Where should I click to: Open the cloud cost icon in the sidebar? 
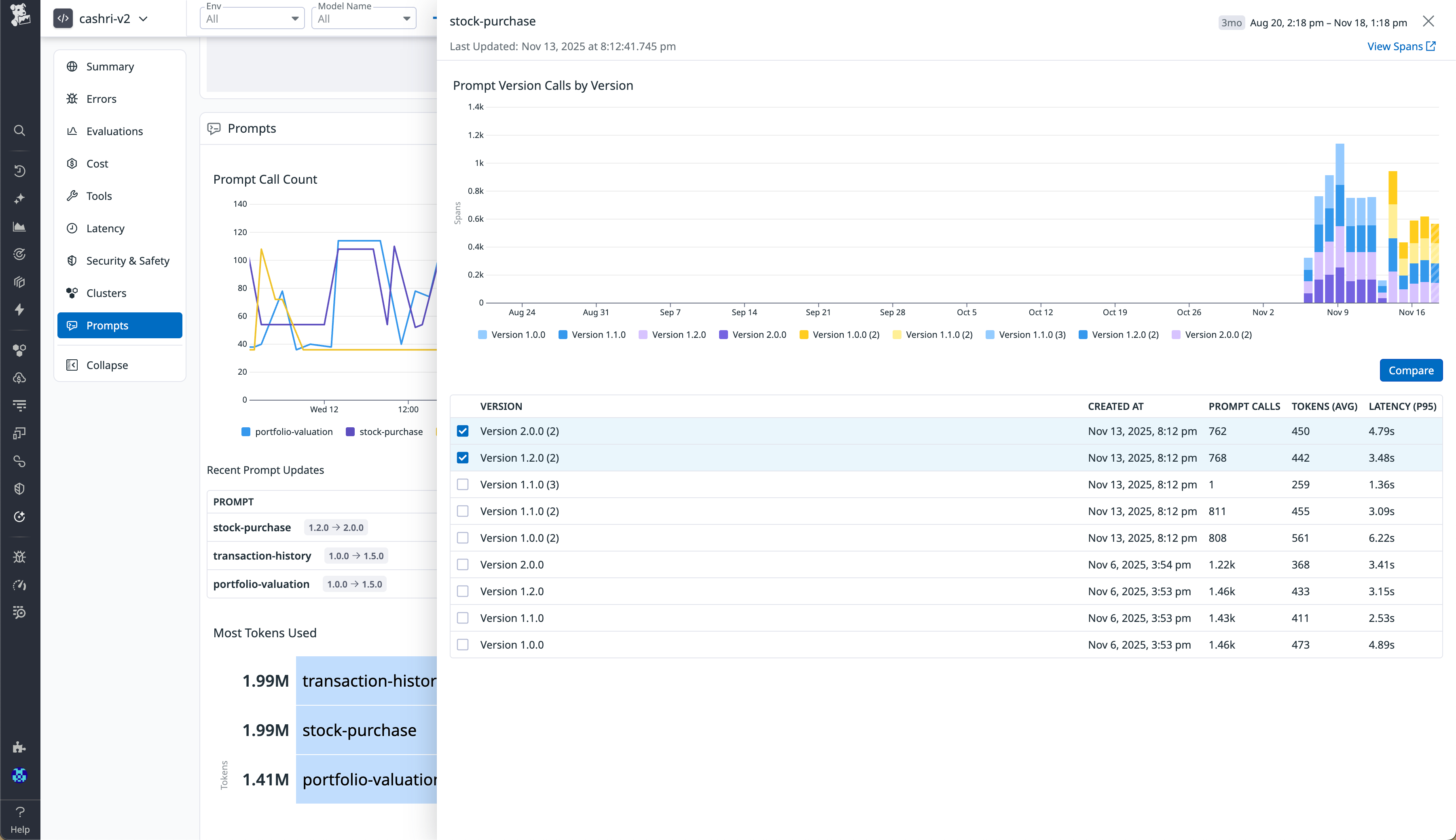coord(19,378)
